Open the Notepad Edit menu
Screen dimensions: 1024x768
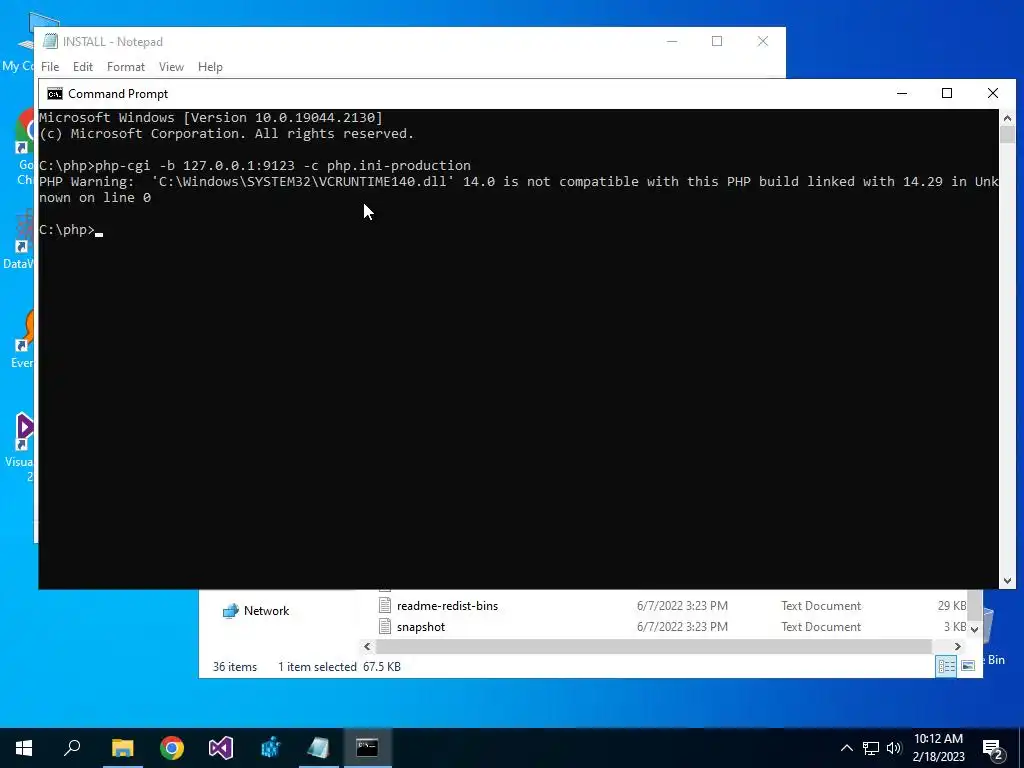82,67
